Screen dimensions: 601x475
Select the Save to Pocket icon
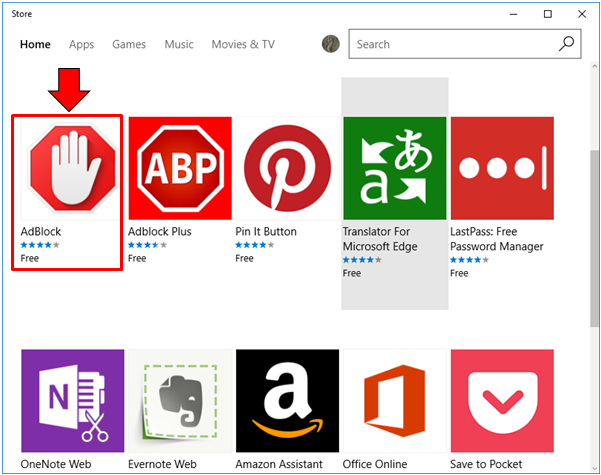pyautogui.click(x=502, y=400)
